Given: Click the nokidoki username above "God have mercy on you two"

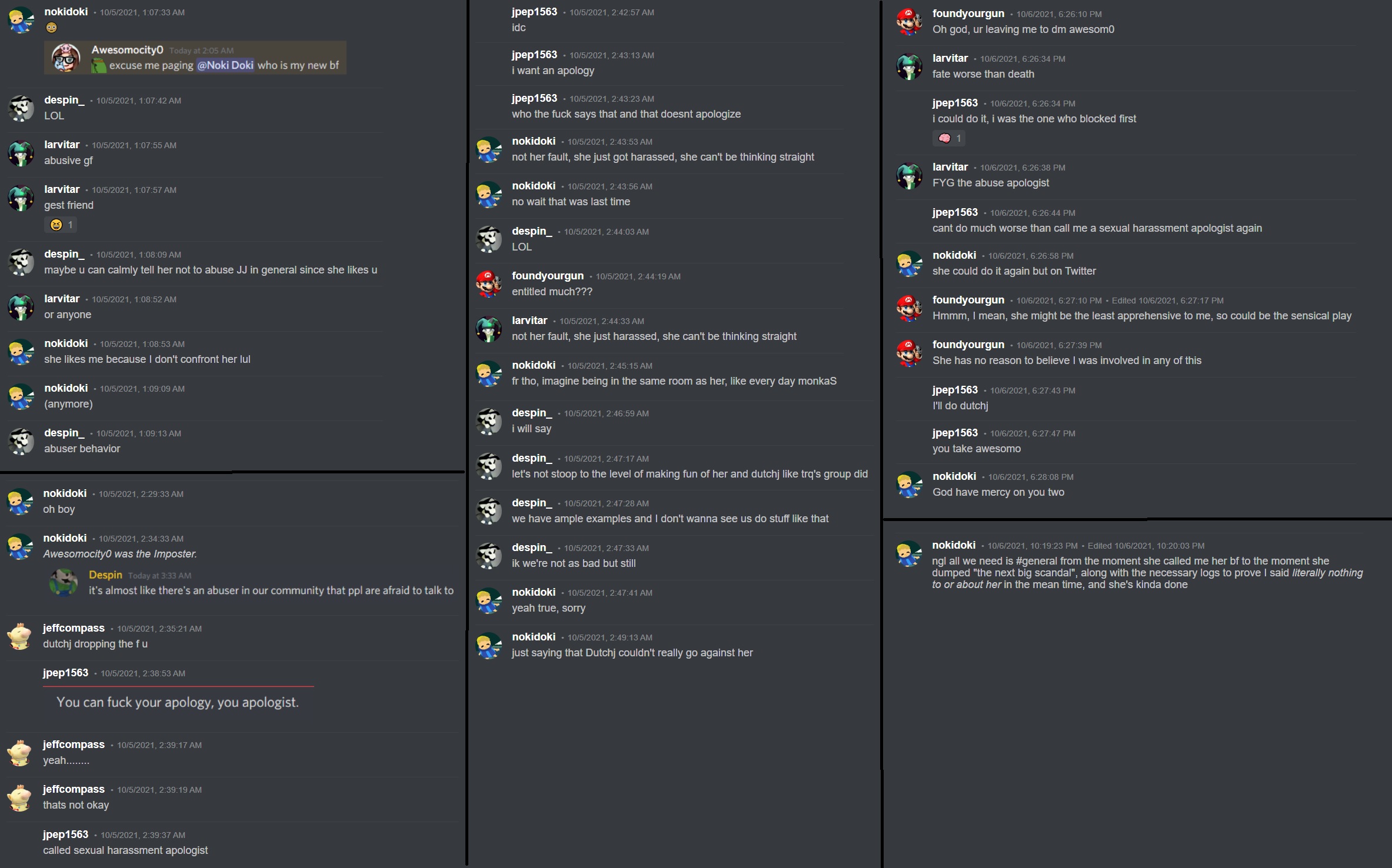Looking at the screenshot, I should (x=954, y=476).
